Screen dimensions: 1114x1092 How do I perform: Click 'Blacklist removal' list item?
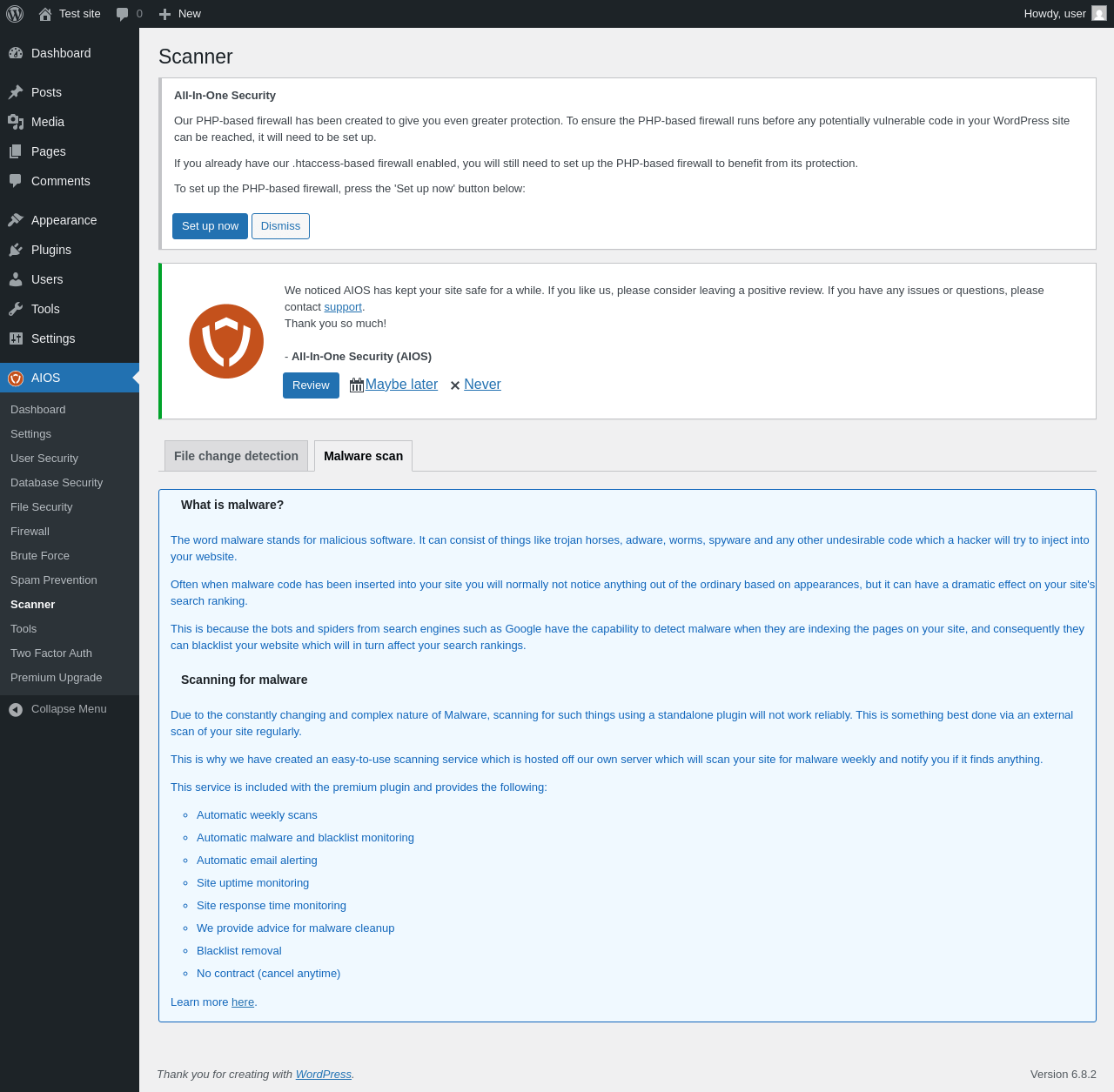[239, 951]
